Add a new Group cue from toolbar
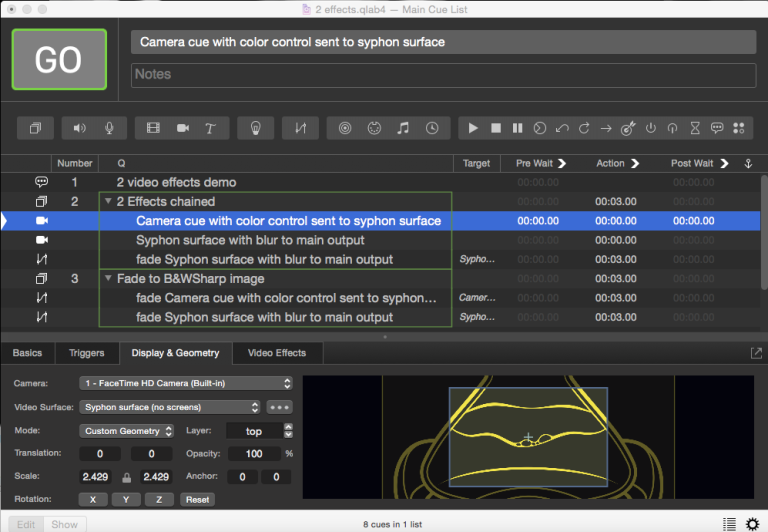The width and height of the screenshot is (768, 532). tap(36, 128)
